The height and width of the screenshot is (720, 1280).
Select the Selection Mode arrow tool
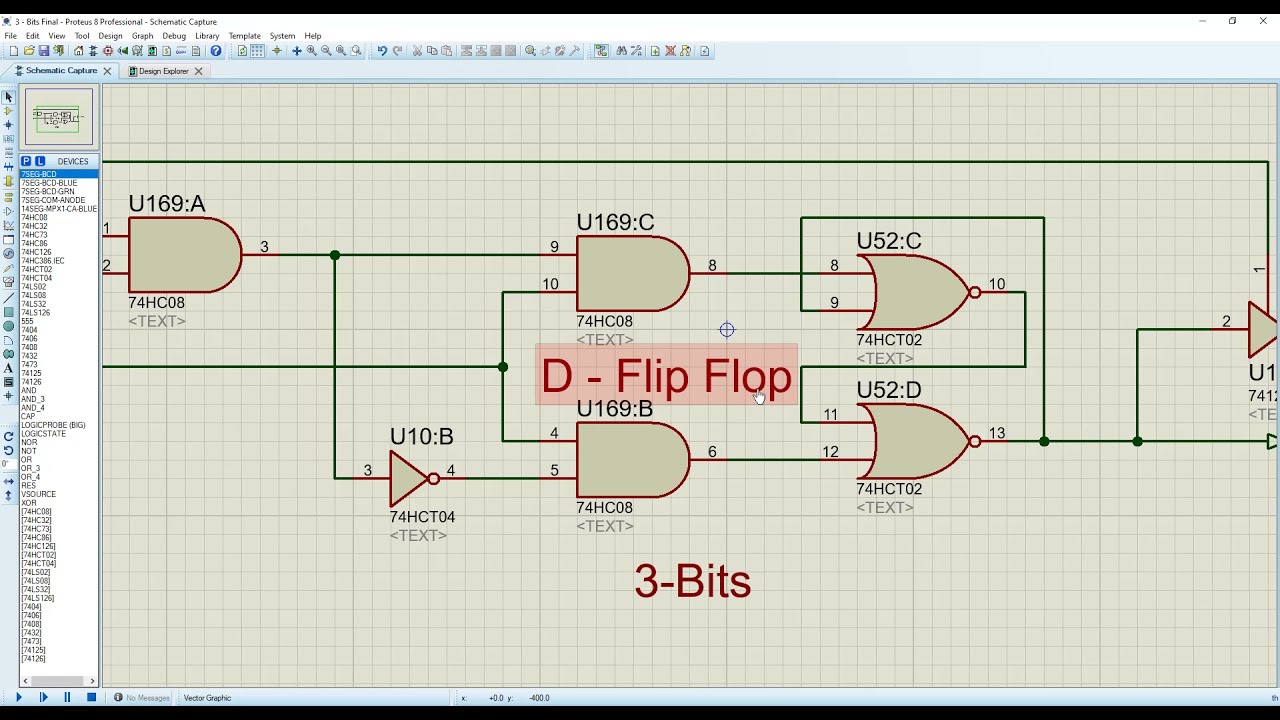coord(9,97)
